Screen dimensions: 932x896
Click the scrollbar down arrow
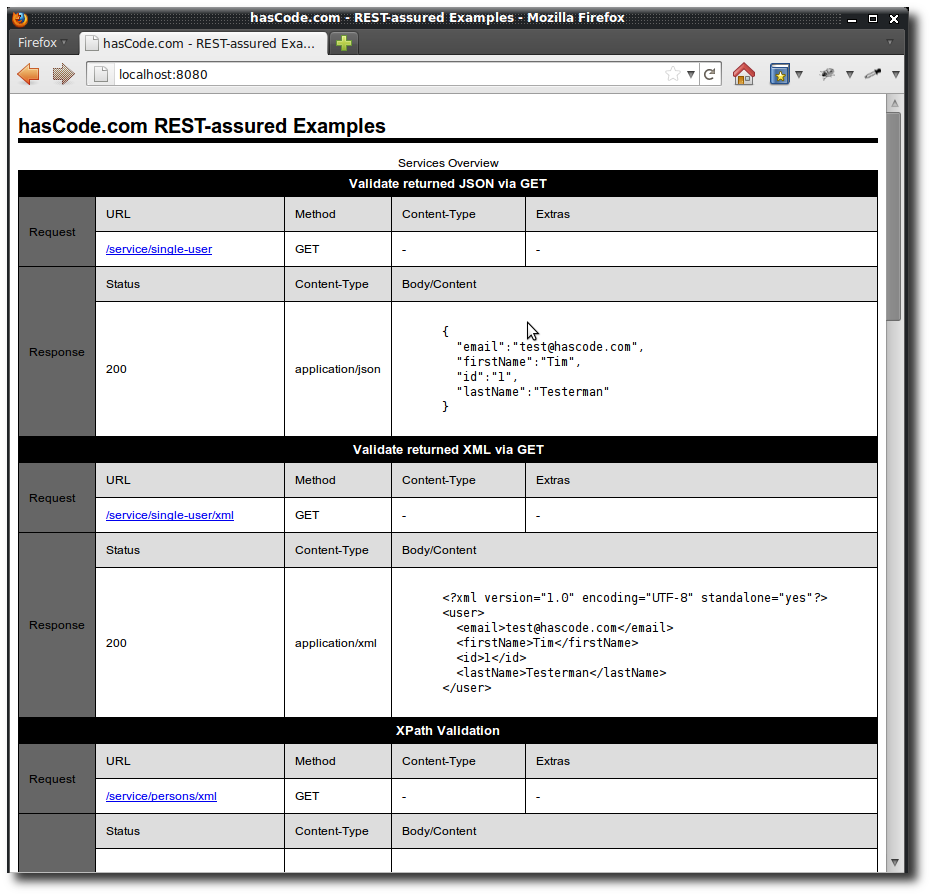point(893,861)
